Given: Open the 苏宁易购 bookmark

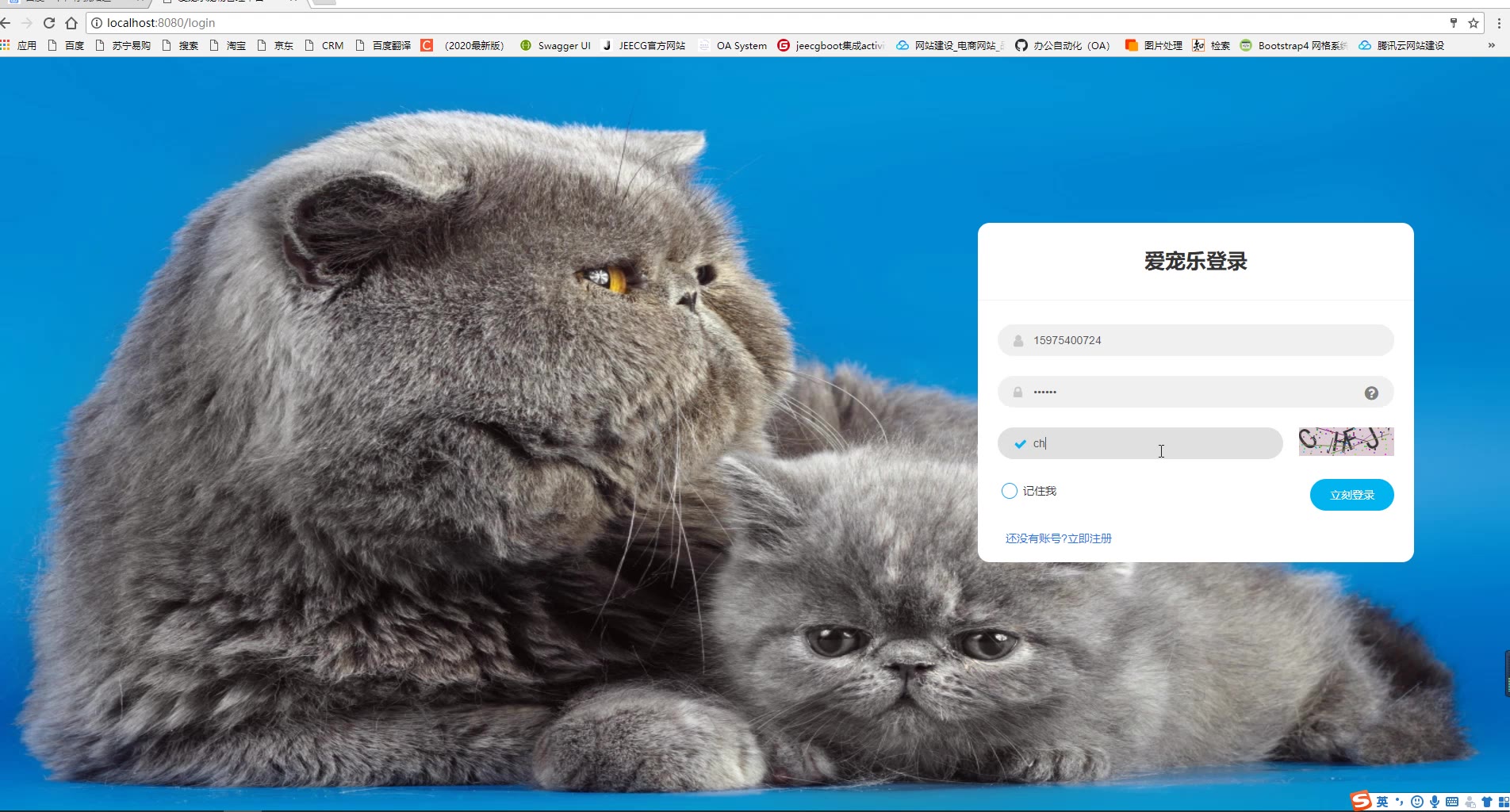Looking at the screenshot, I should 123,45.
